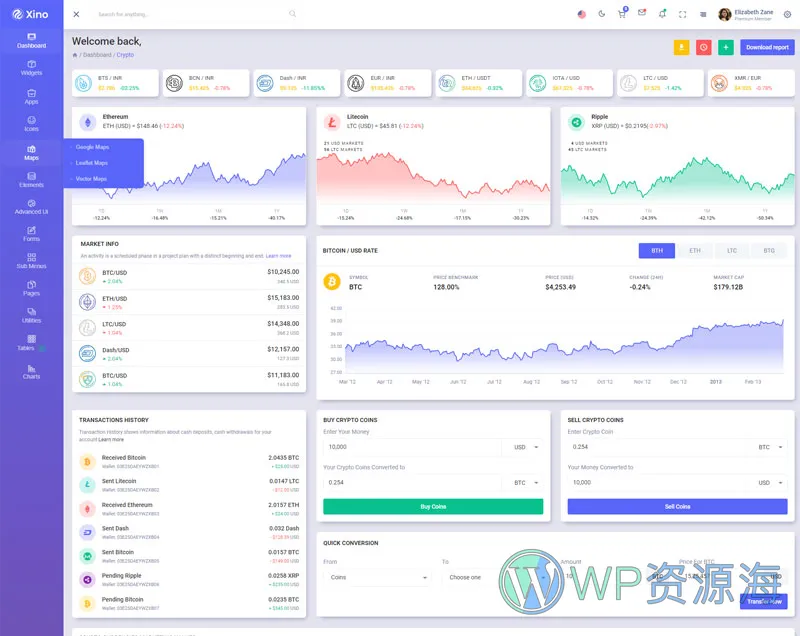
Task: Click the Download report button
Action: (x=767, y=47)
